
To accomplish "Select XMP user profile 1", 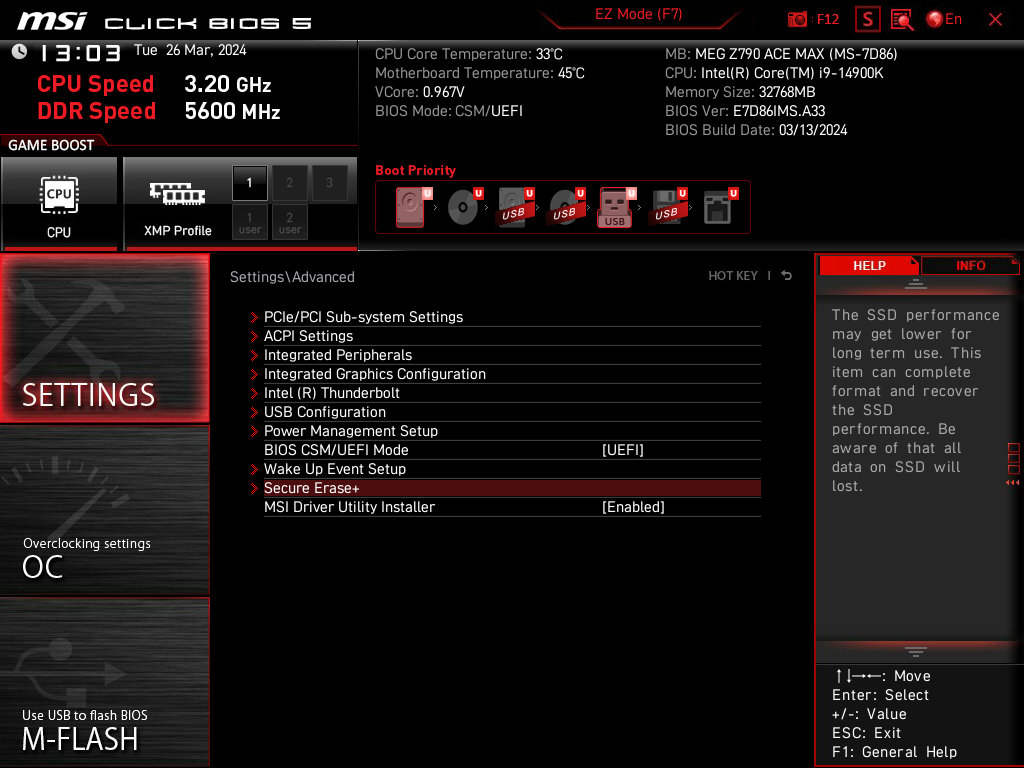I will click(249, 223).
